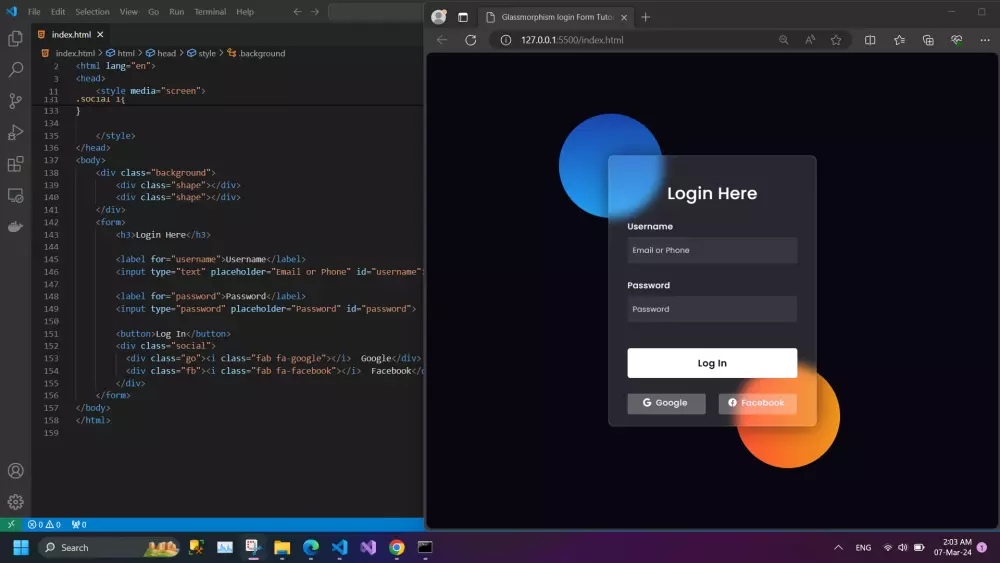Click the zoom icon in address bar

pyautogui.click(x=783, y=40)
